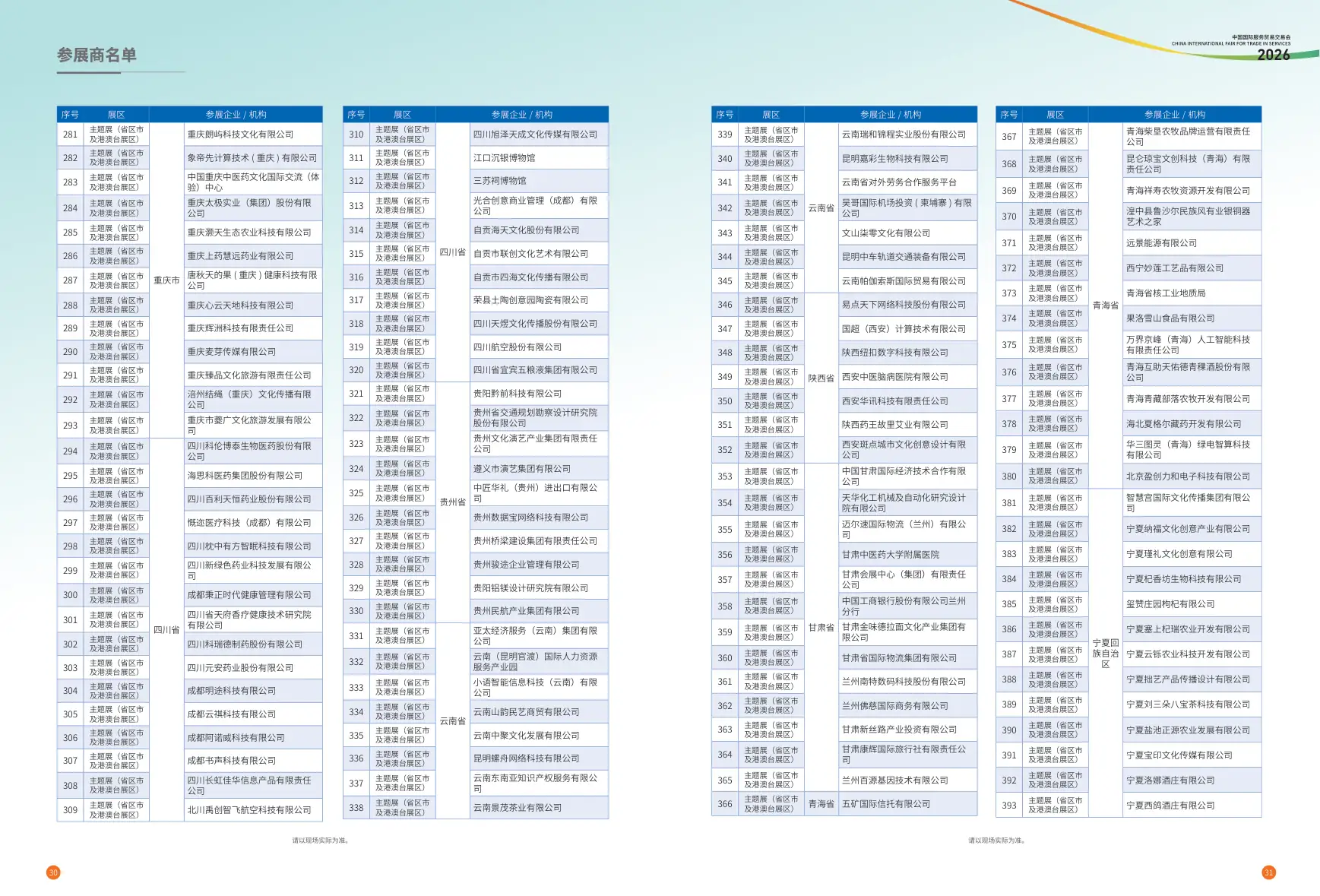
Task: Select '四川旭泽天成文化传媒有限公司'
Action: coord(535,135)
